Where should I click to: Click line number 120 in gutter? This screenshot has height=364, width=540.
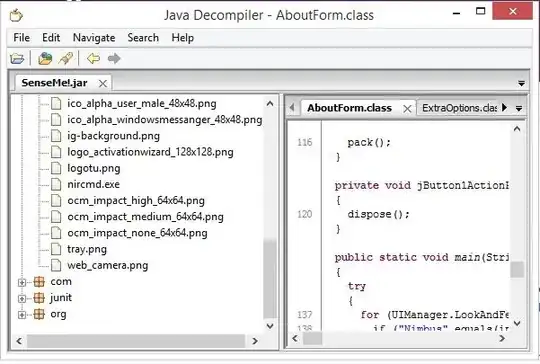pyautogui.click(x=304, y=214)
